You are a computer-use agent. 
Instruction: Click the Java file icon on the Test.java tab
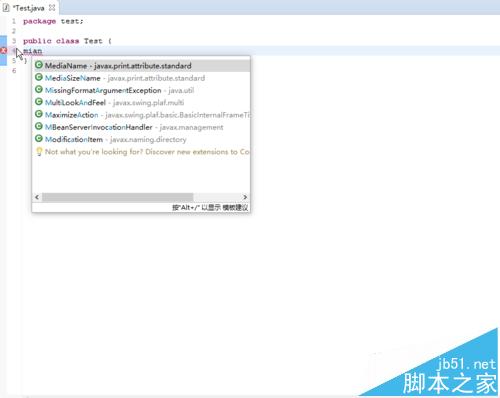pos(6,8)
